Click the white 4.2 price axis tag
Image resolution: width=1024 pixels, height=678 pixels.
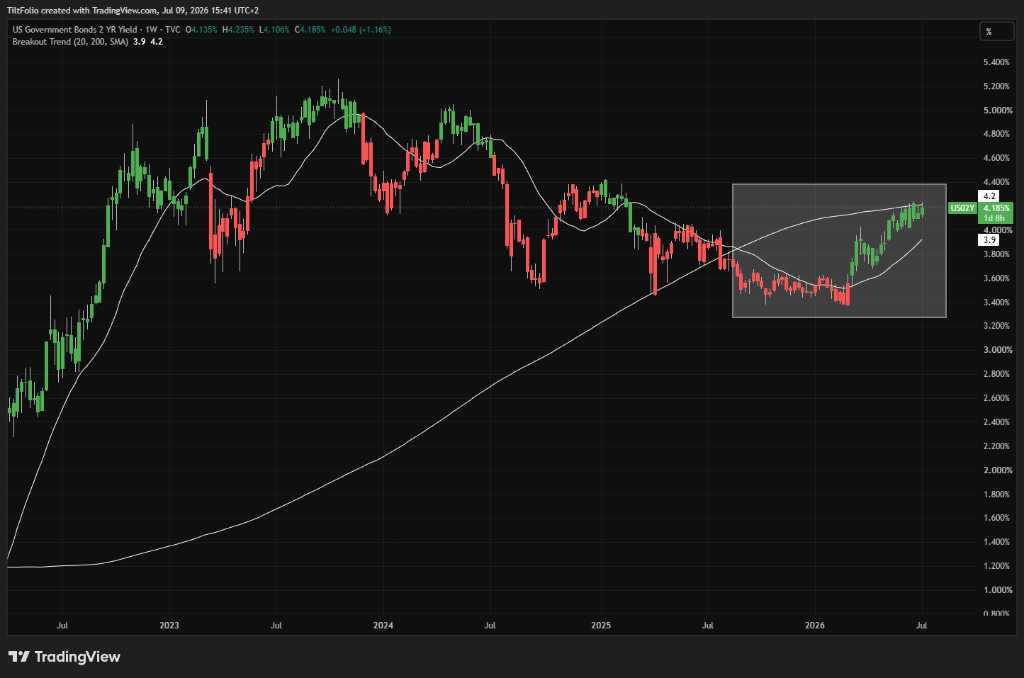click(989, 196)
